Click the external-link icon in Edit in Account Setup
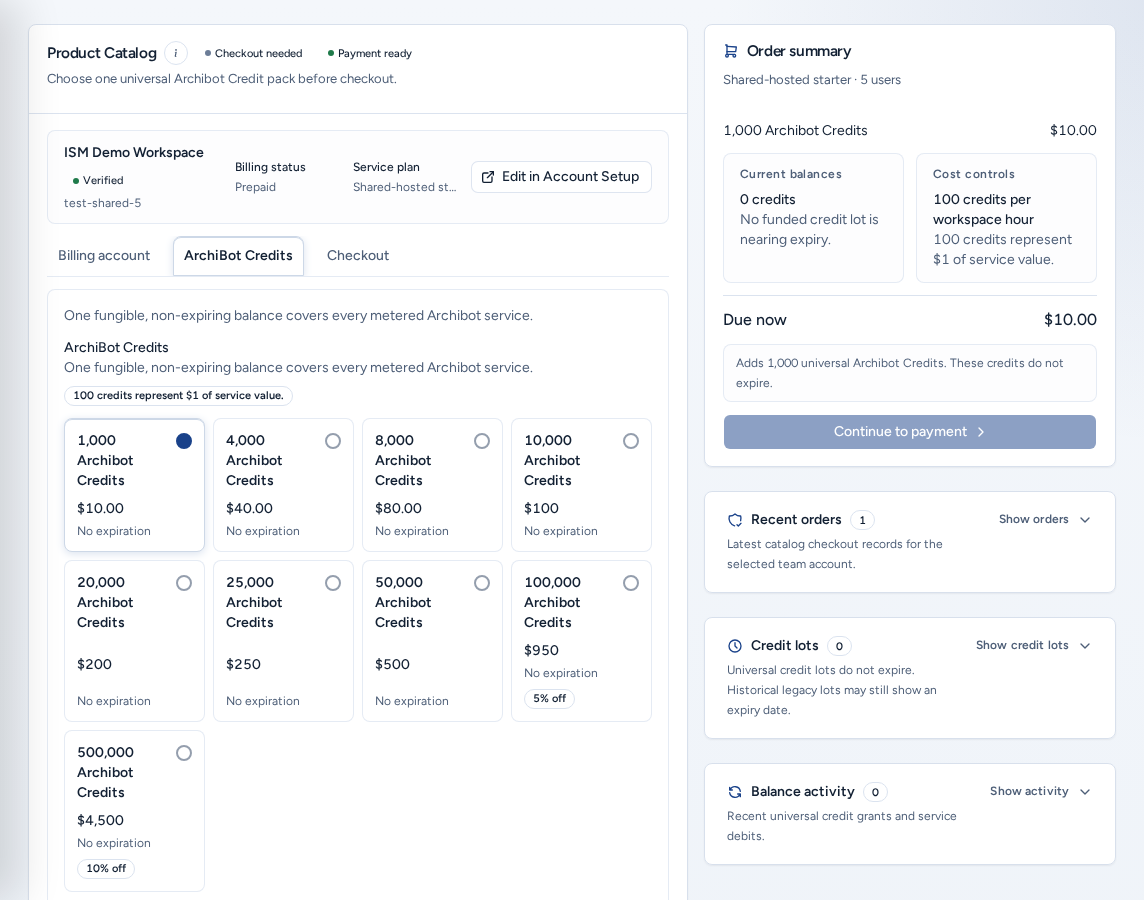 point(488,176)
